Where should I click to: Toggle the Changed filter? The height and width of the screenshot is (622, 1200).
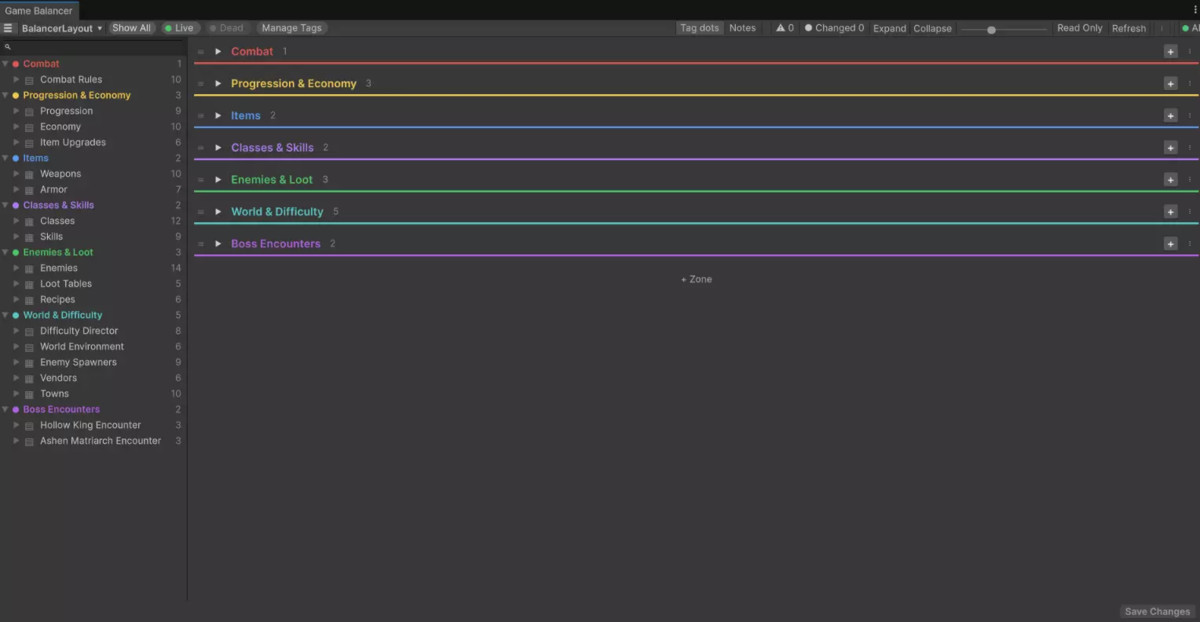(x=835, y=28)
